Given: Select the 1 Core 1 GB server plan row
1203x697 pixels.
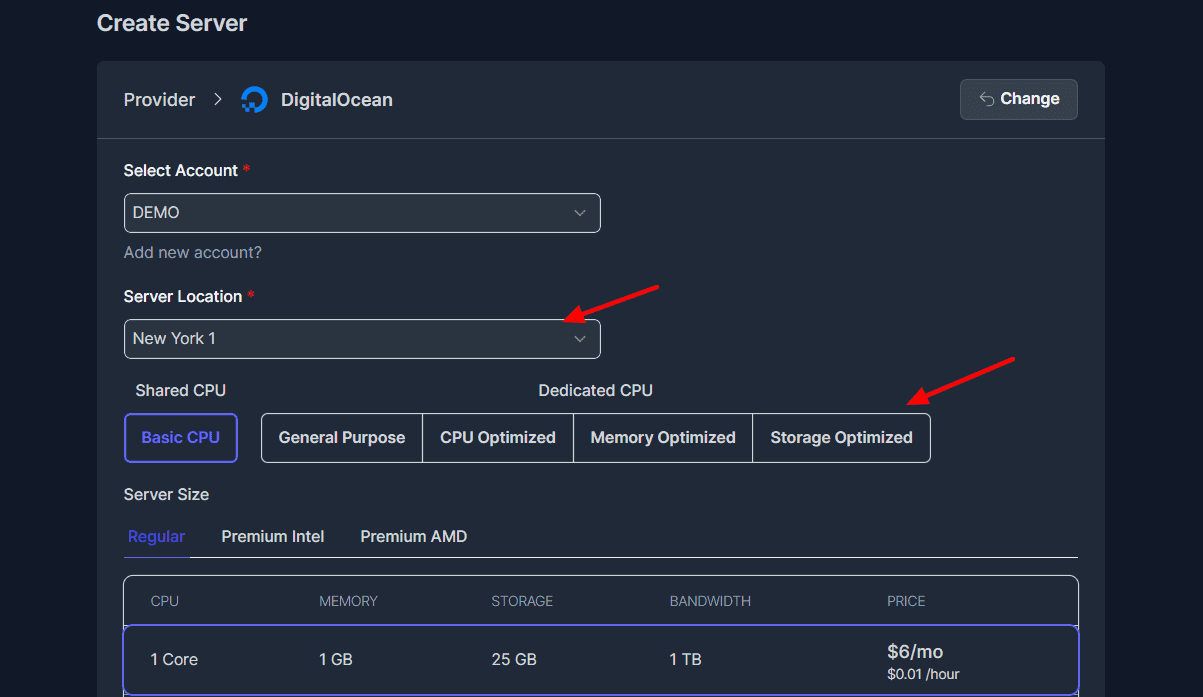Looking at the screenshot, I should coord(600,660).
